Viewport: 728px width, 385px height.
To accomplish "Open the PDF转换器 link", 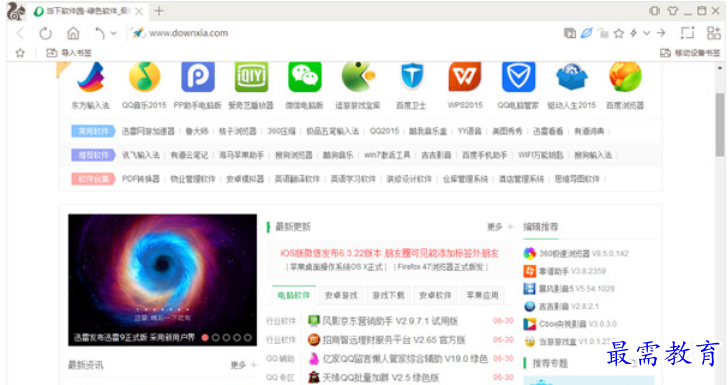I will pyautogui.click(x=141, y=179).
